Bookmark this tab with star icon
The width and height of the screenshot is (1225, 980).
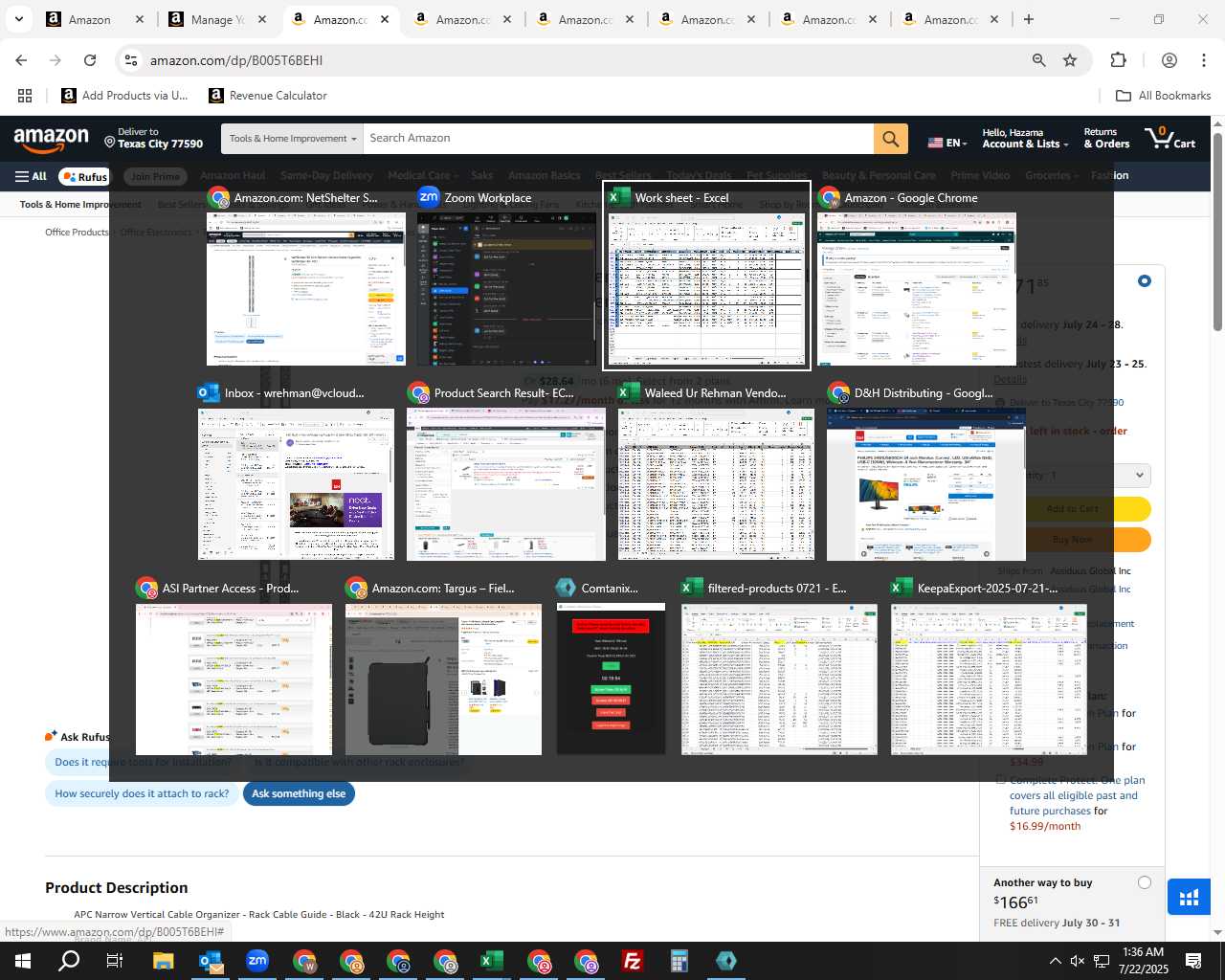(1070, 60)
